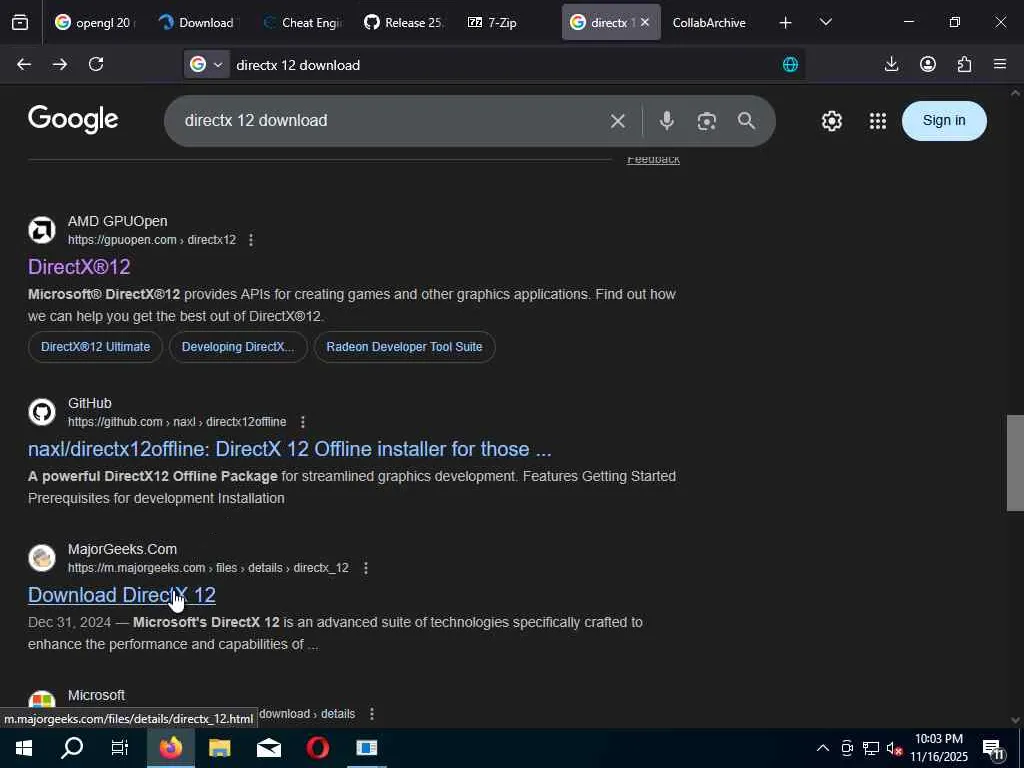
Task: Switch to the Release 25 GitHub tab
Action: click(x=404, y=23)
